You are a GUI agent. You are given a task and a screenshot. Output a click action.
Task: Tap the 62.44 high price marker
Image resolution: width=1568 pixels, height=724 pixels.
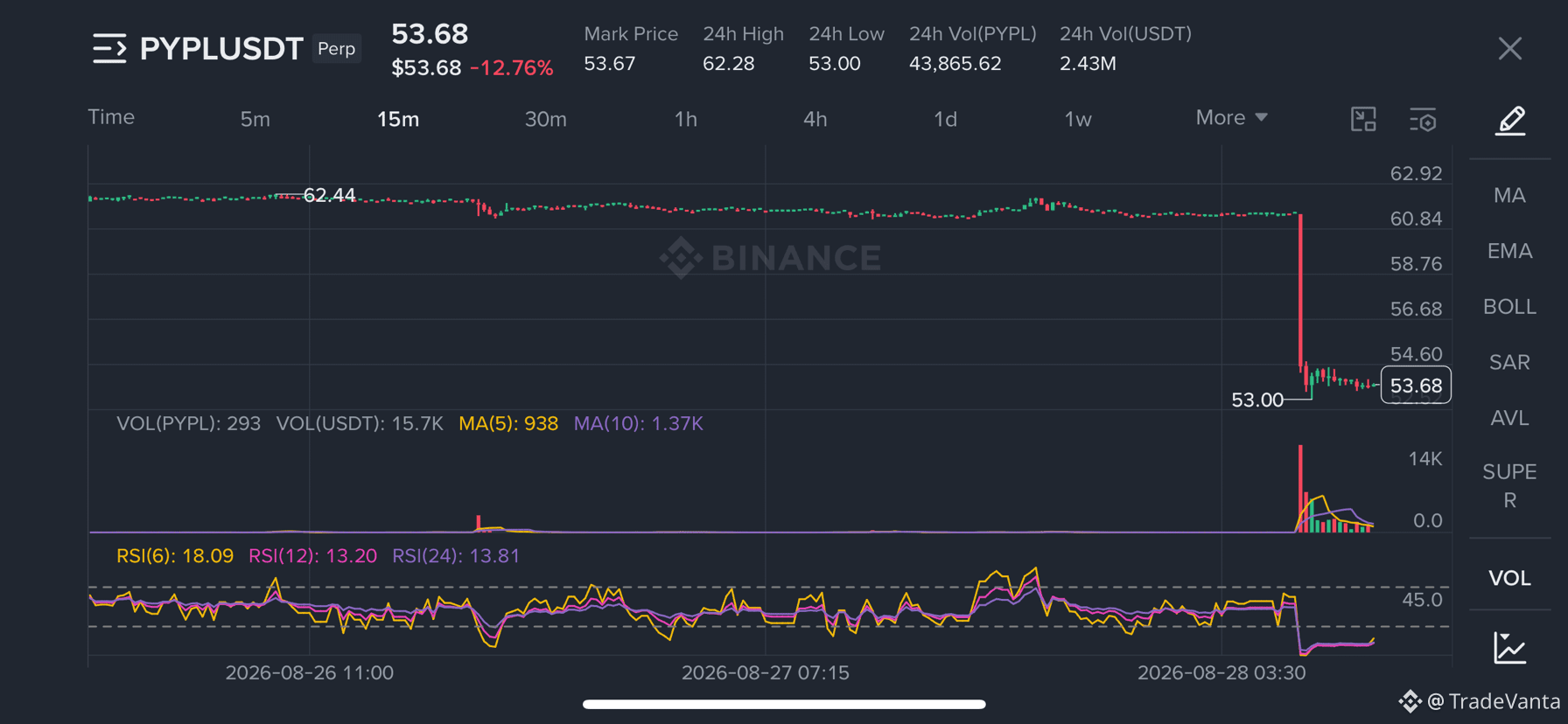pos(329,195)
